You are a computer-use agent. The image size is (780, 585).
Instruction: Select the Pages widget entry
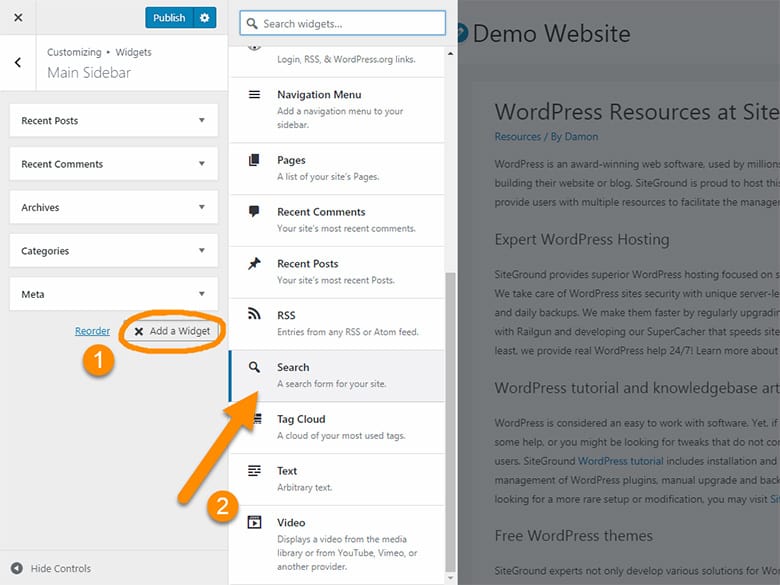(337, 169)
